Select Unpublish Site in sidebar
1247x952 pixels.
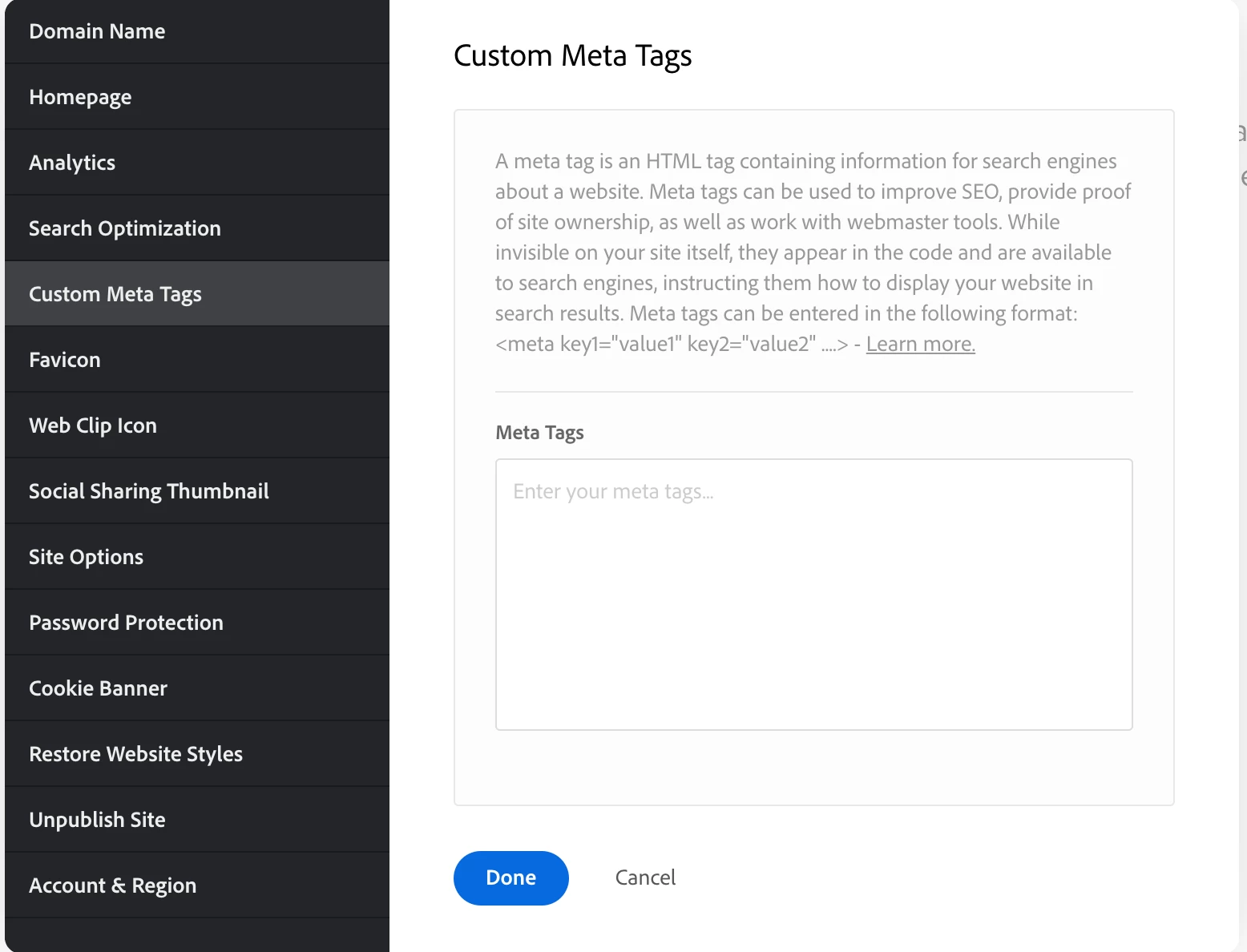click(97, 820)
